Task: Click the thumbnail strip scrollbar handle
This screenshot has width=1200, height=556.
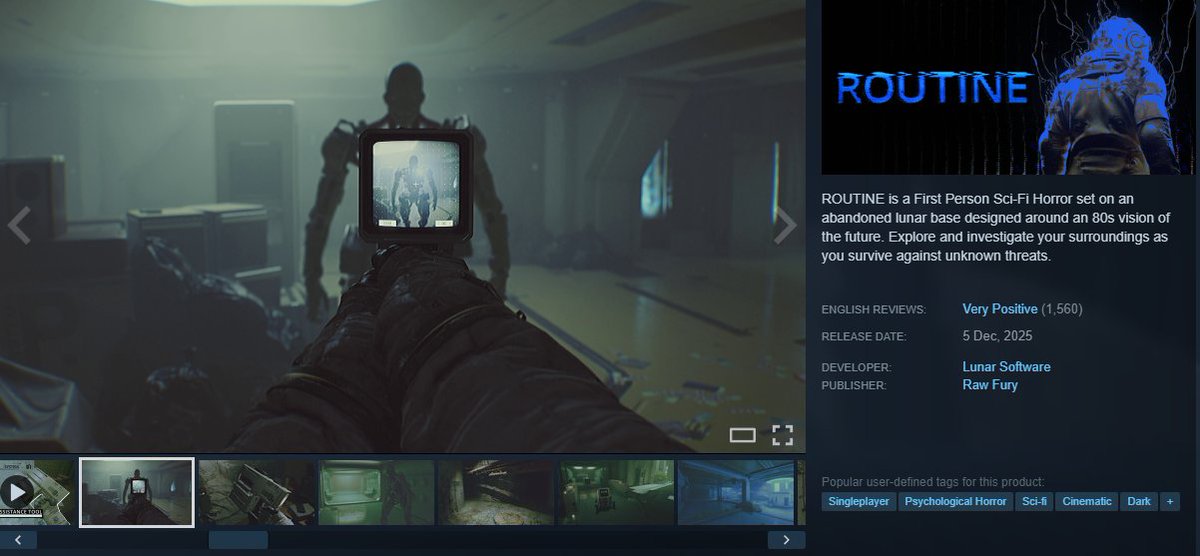Action: 238,540
